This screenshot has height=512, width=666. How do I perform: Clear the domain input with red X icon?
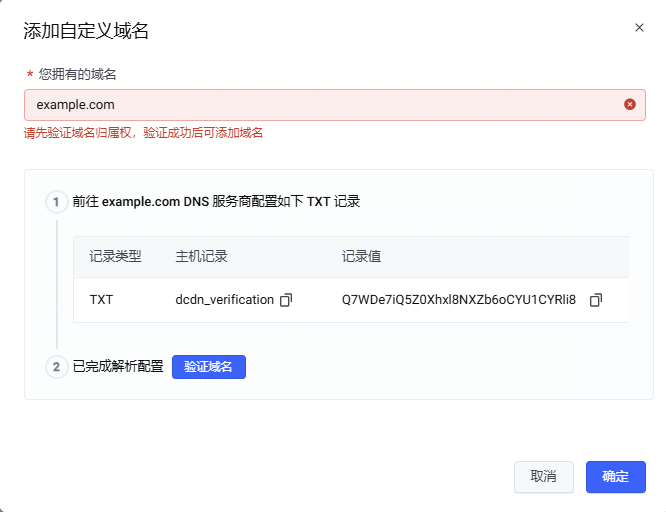tap(630, 104)
